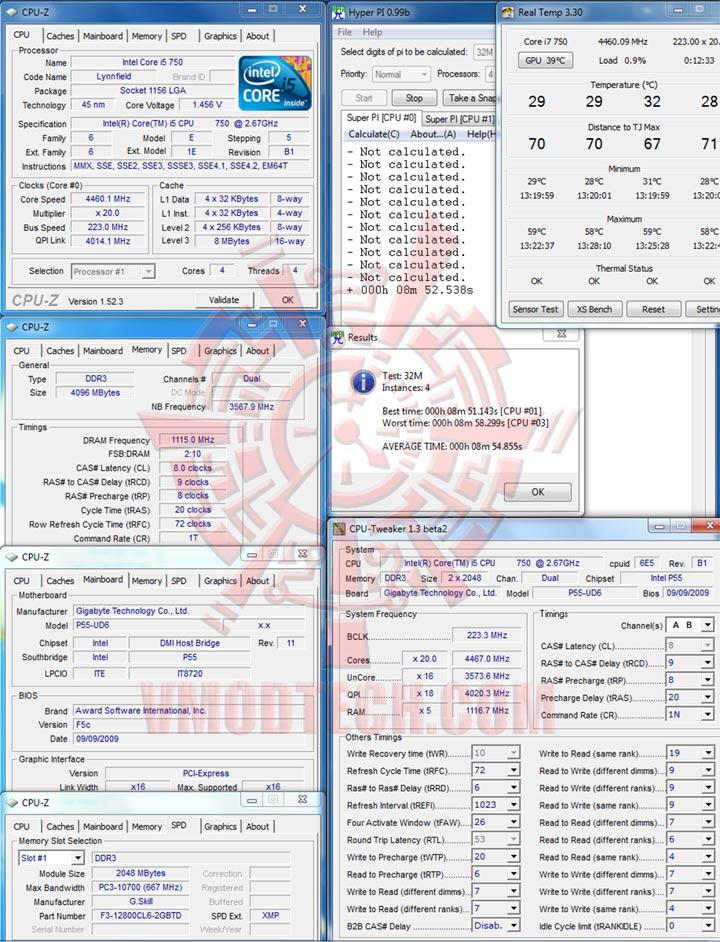Click the Hyper PI title bar icon
The width and height of the screenshot is (720, 942).
338,13
